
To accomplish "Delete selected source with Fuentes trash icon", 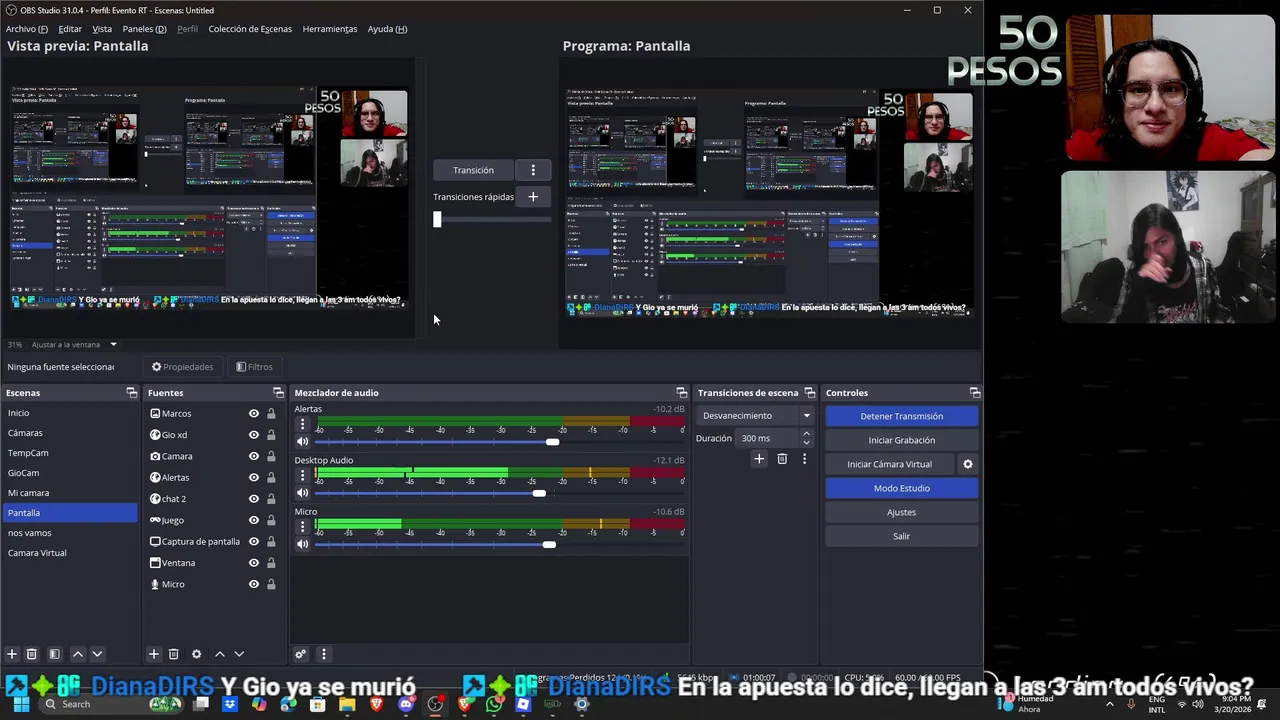I will tap(173, 654).
